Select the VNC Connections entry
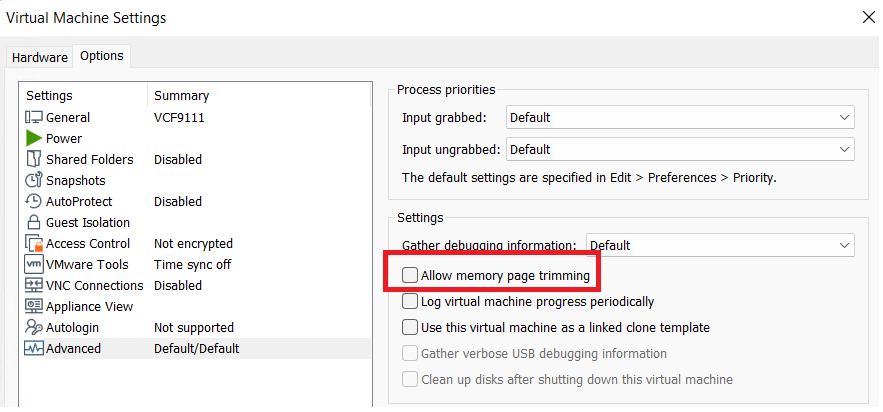 tap(95, 285)
